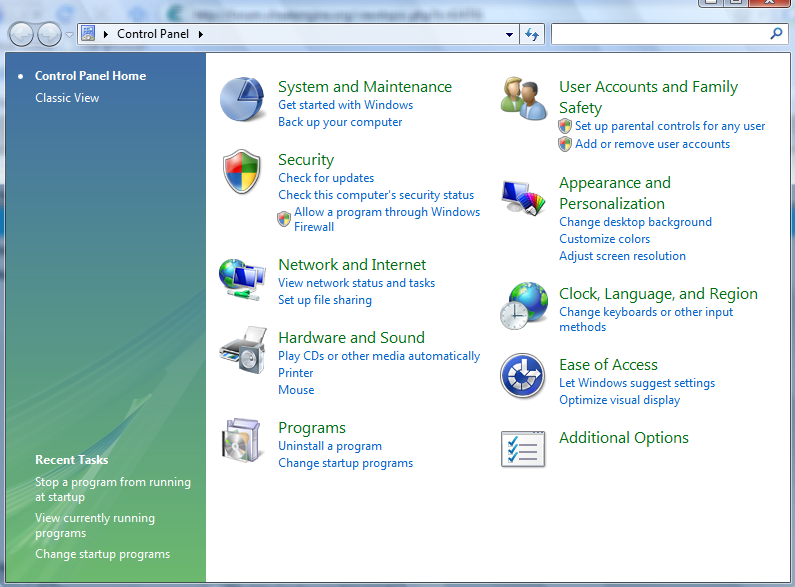Open Set up file sharing

pos(324,300)
